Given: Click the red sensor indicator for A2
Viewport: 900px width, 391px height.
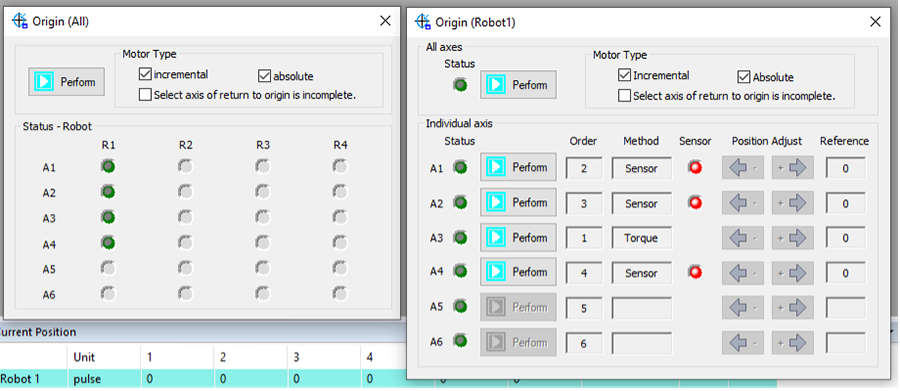Looking at the screenshot, I should tap(695, 203).
